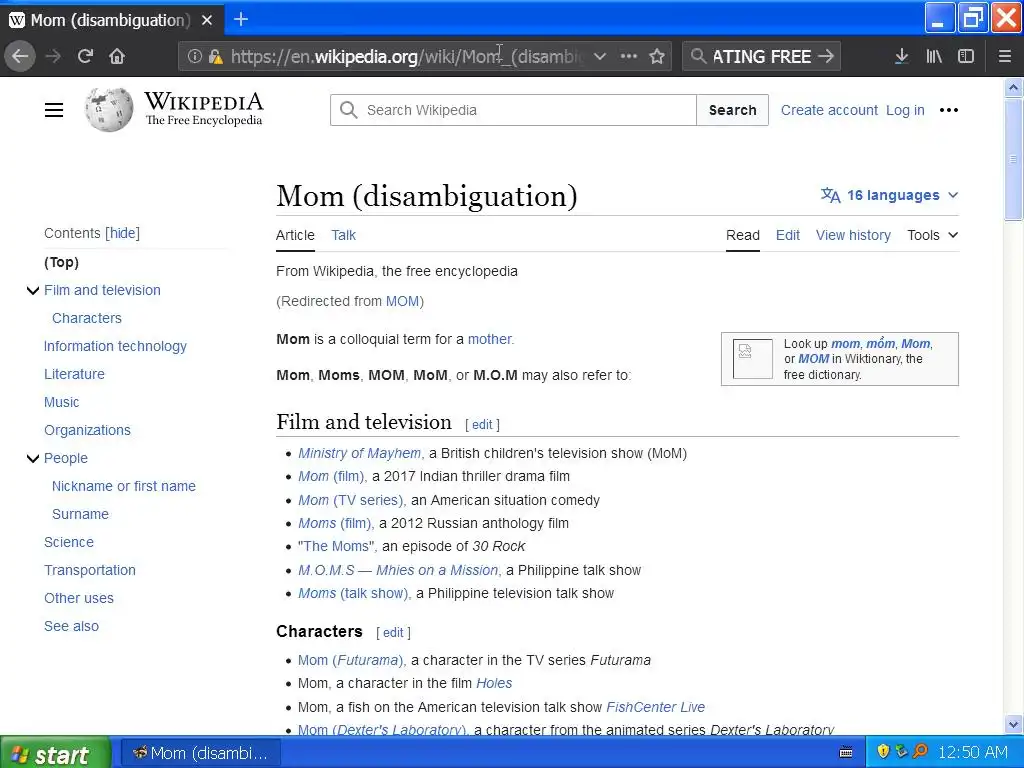Focus the Search Wikipedia input field
The height and width of the screenshot is (768, 1024).
(x=514, y=110)
